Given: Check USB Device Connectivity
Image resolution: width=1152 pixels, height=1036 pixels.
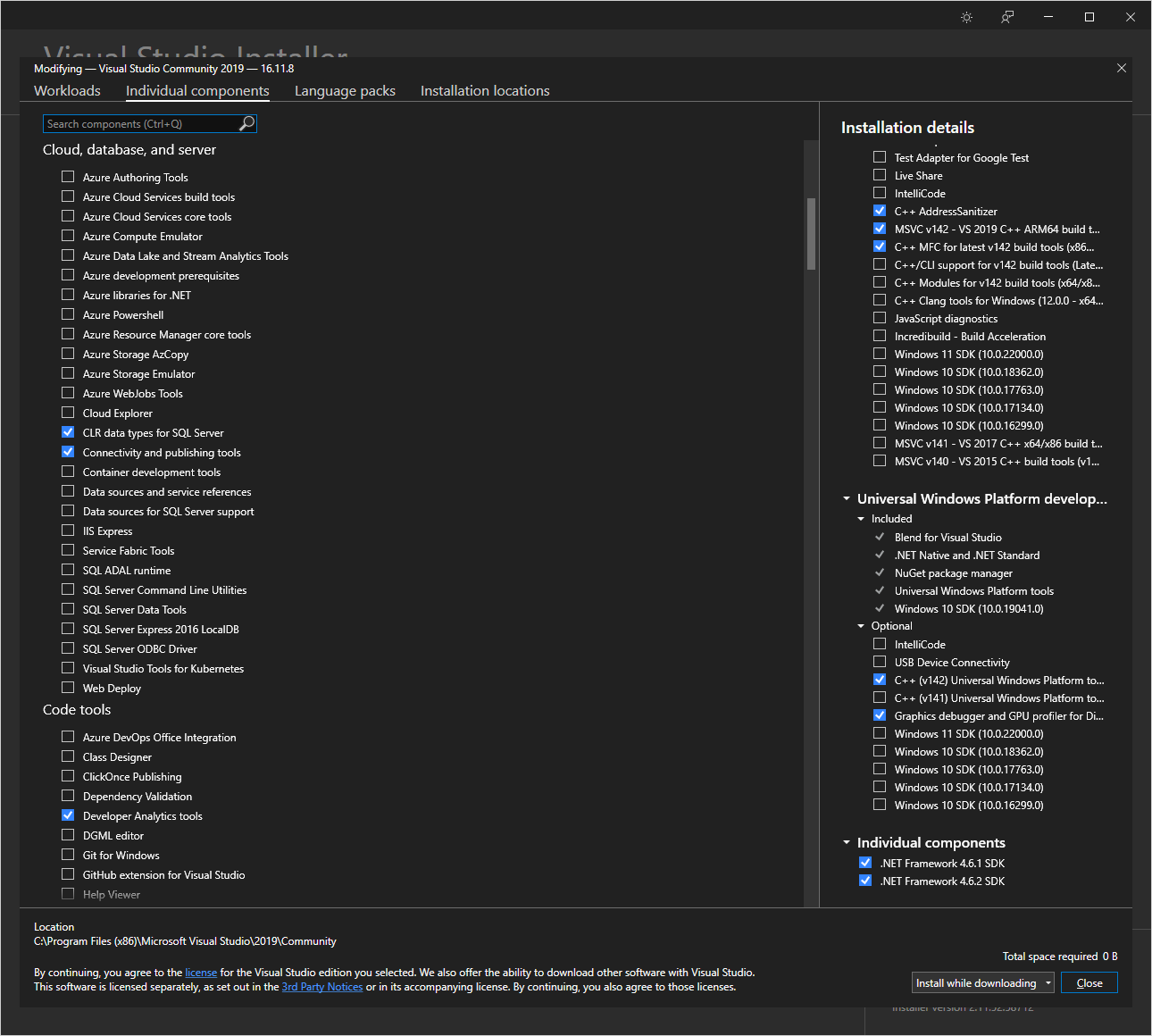Looking at the screenshot, I should 880,662.
